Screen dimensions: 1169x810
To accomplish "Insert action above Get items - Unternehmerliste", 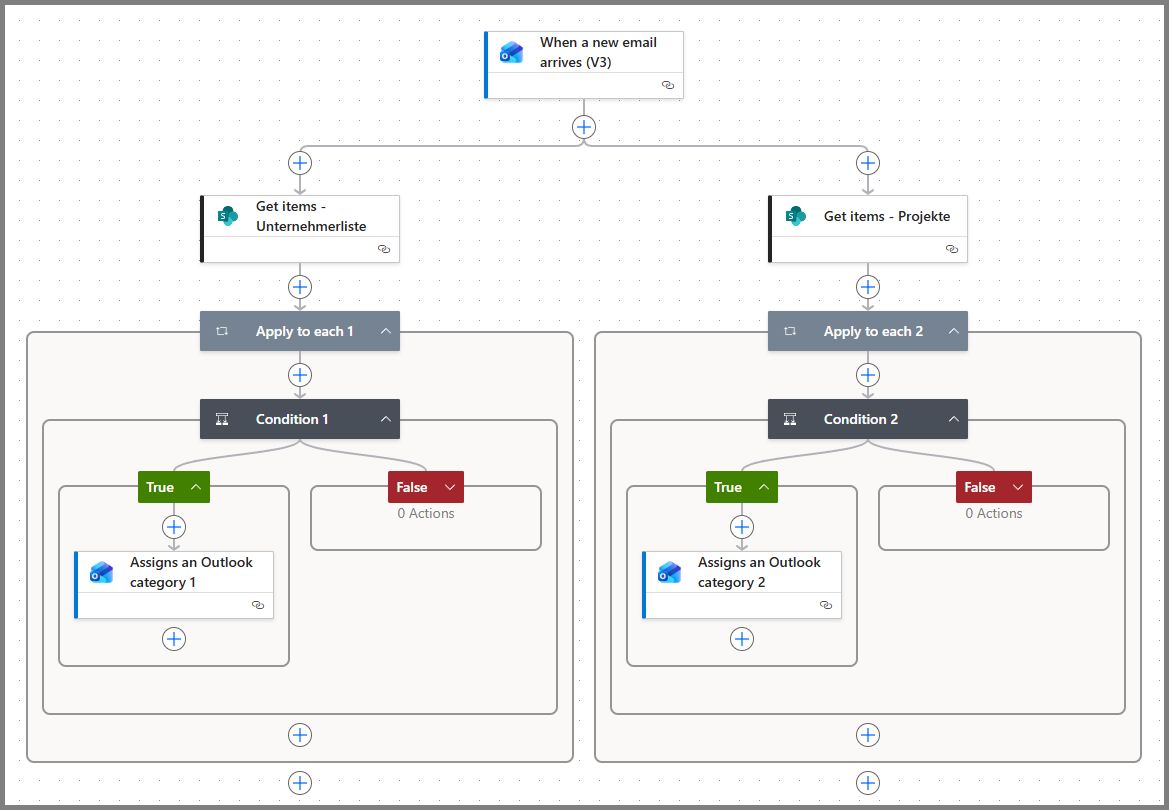I will (300, 163).
